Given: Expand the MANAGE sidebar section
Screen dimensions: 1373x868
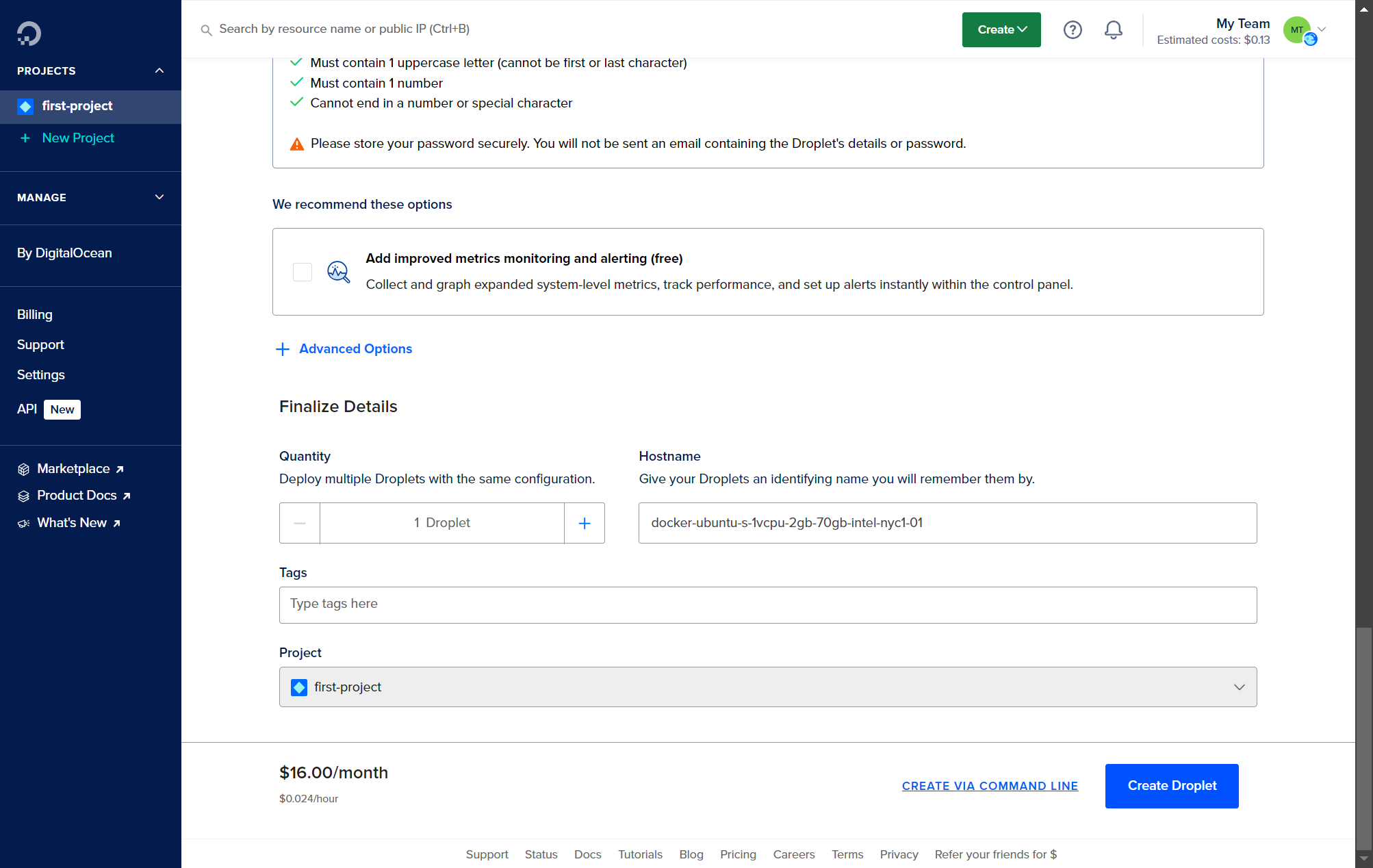Looking at the screenshot, I should [159, 197].
